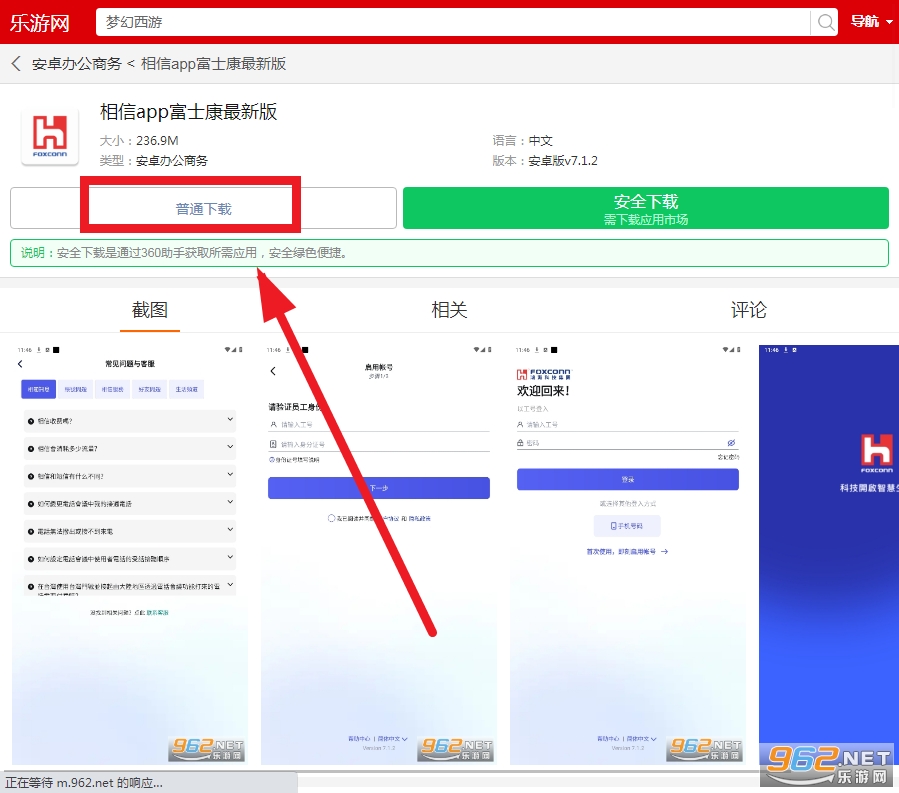This screenshot has width=899, height=793.
Task: Switch to the 相关 tab
Action: [x=449, y=310]
